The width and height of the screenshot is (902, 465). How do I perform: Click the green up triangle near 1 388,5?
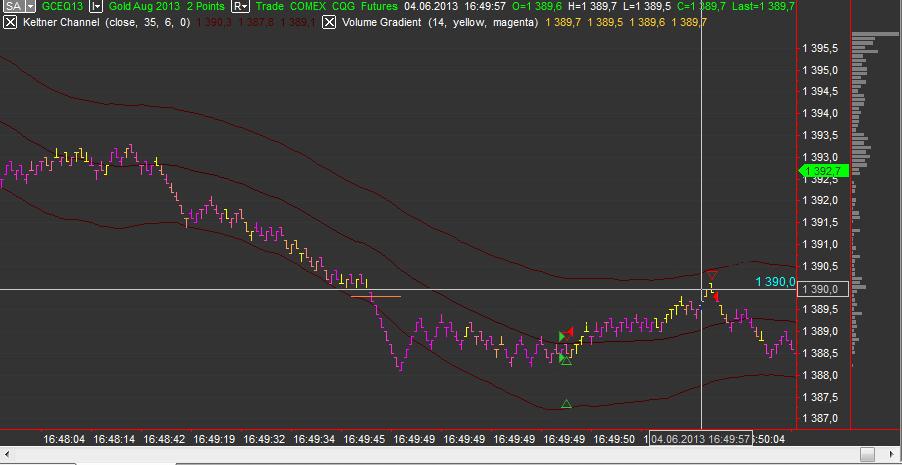566,360
